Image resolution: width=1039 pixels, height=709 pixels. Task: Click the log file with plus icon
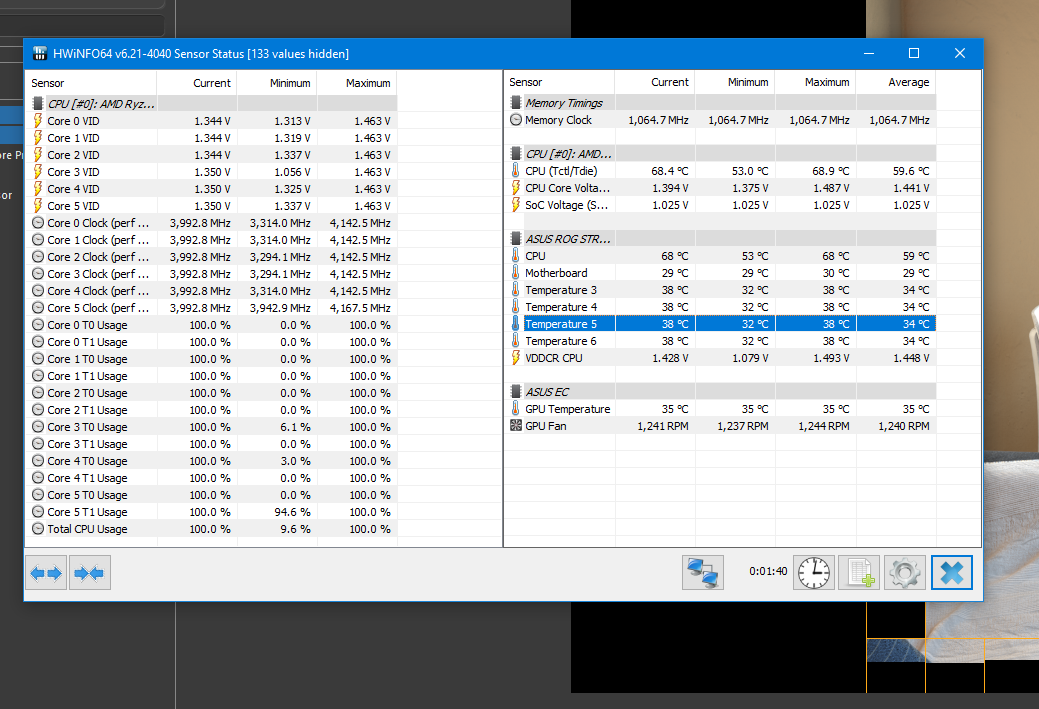pyautogui.click(x=859, y=573)
